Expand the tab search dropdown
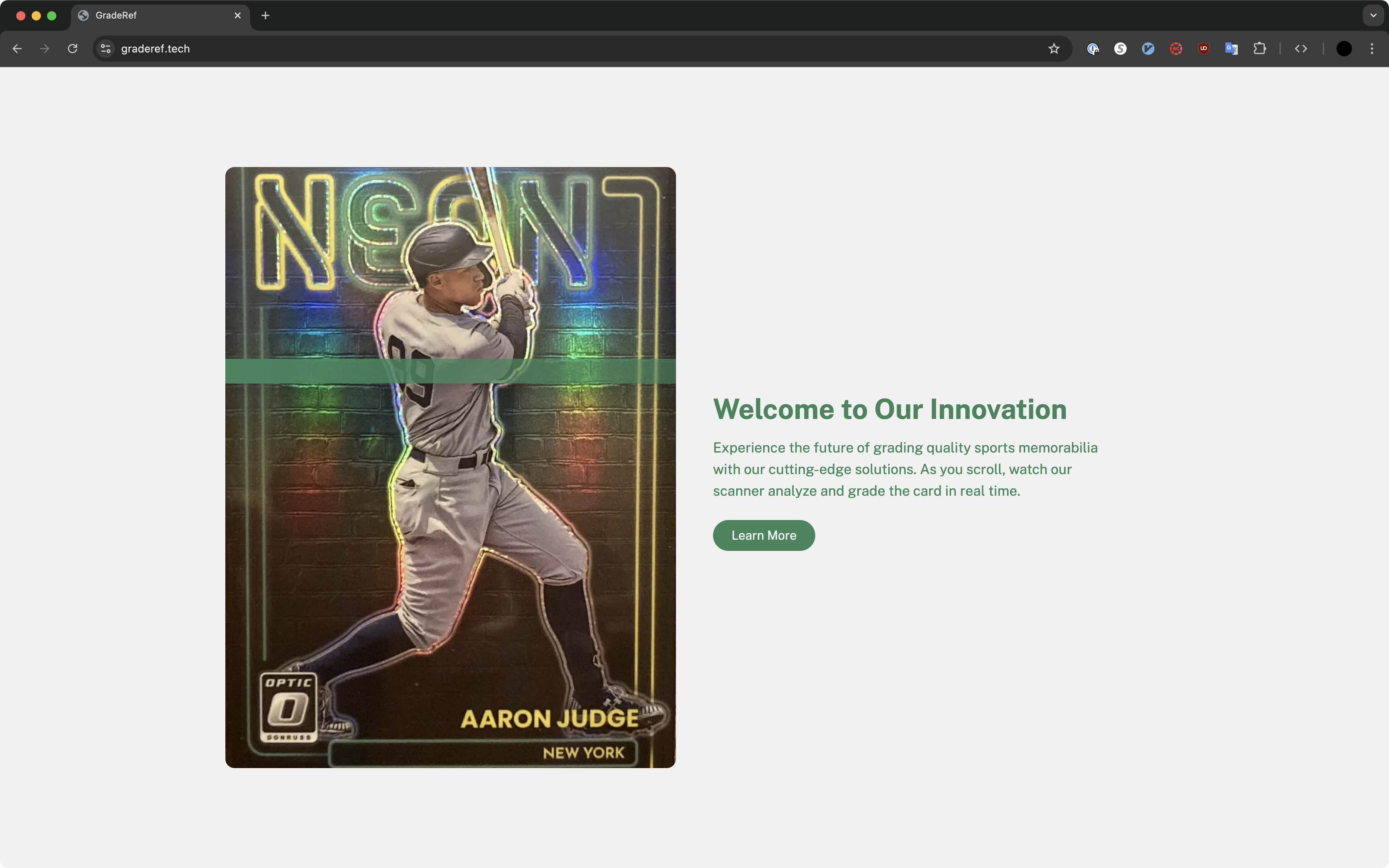The width and height of the screenshot is (1389, 868). pos(1373,15)
